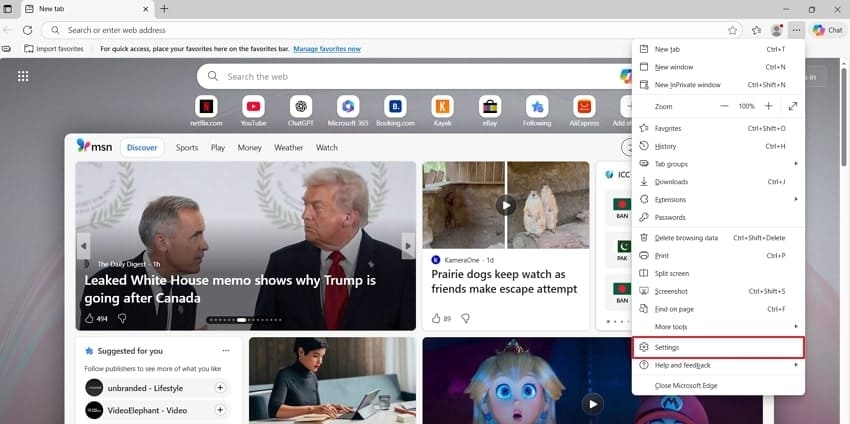Viewport: 850px width, 424px height.
Task: Expand the Help and feedback submenu
Action: [x=719, y=365]
